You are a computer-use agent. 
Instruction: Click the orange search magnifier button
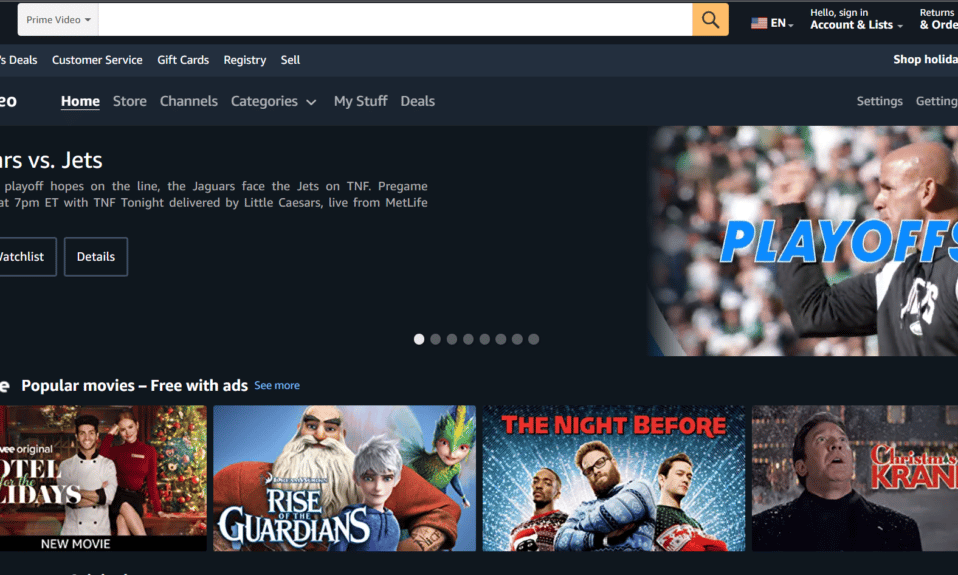pos(710,20)
